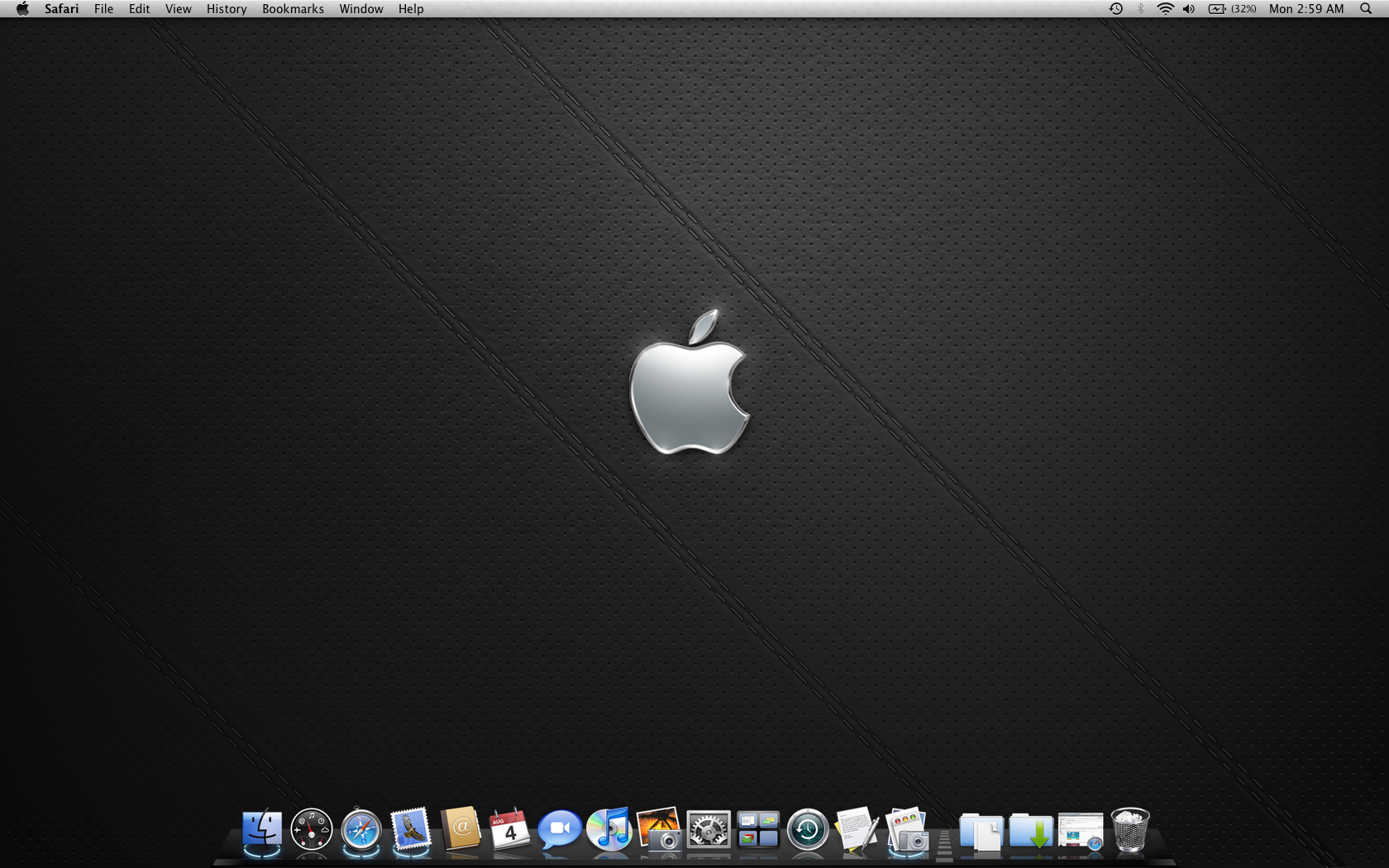The width and height of the screenshot is (1389, 868).
Task: Open Mail stamp icon in the Dock
Action: (x=411, y=830)
